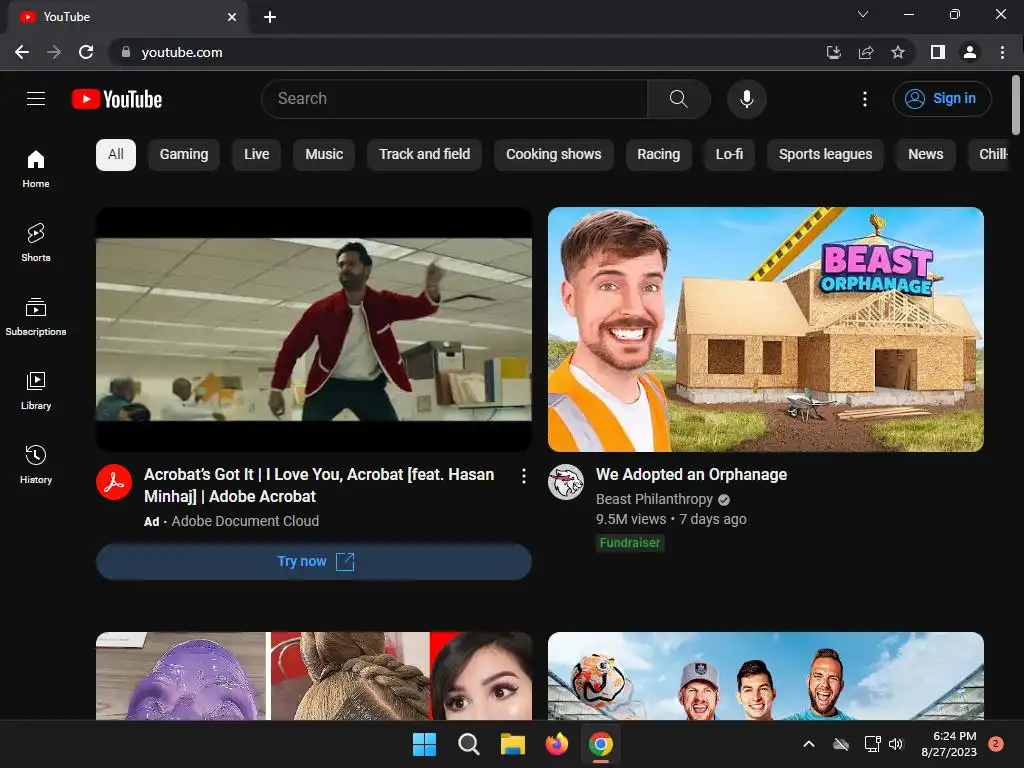Click install app icon in address bar

(834, 52)
